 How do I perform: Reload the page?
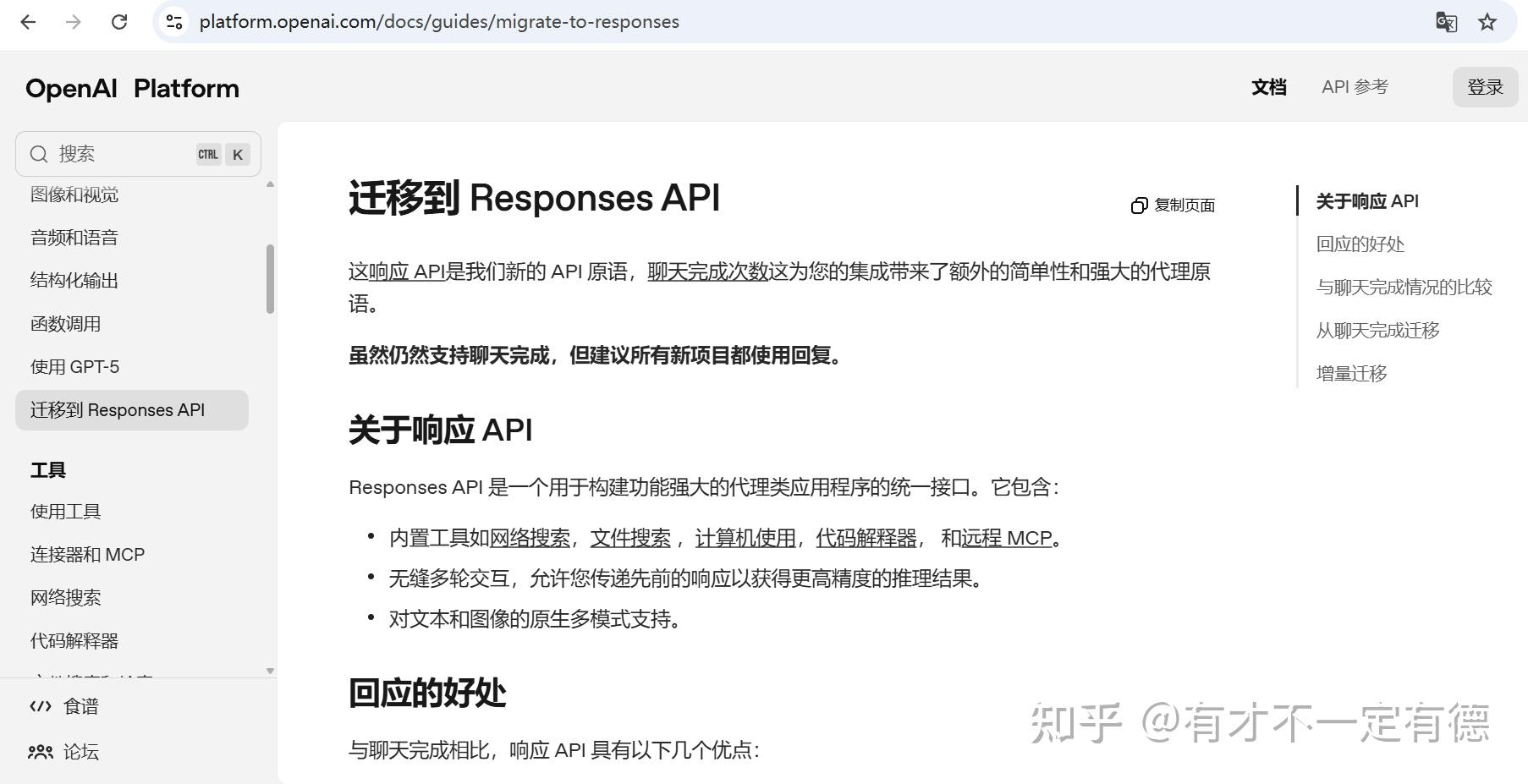118,23
